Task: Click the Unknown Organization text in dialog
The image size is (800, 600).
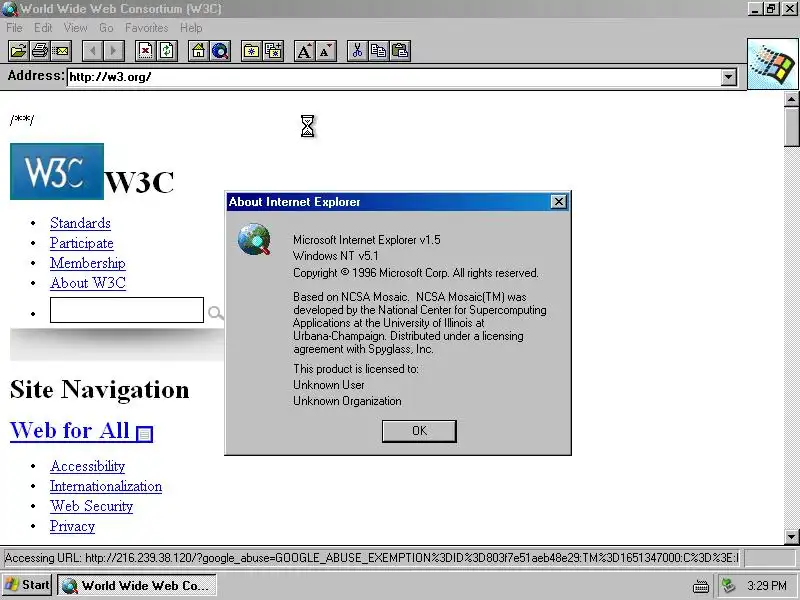Action: click(x=347, y=401)
